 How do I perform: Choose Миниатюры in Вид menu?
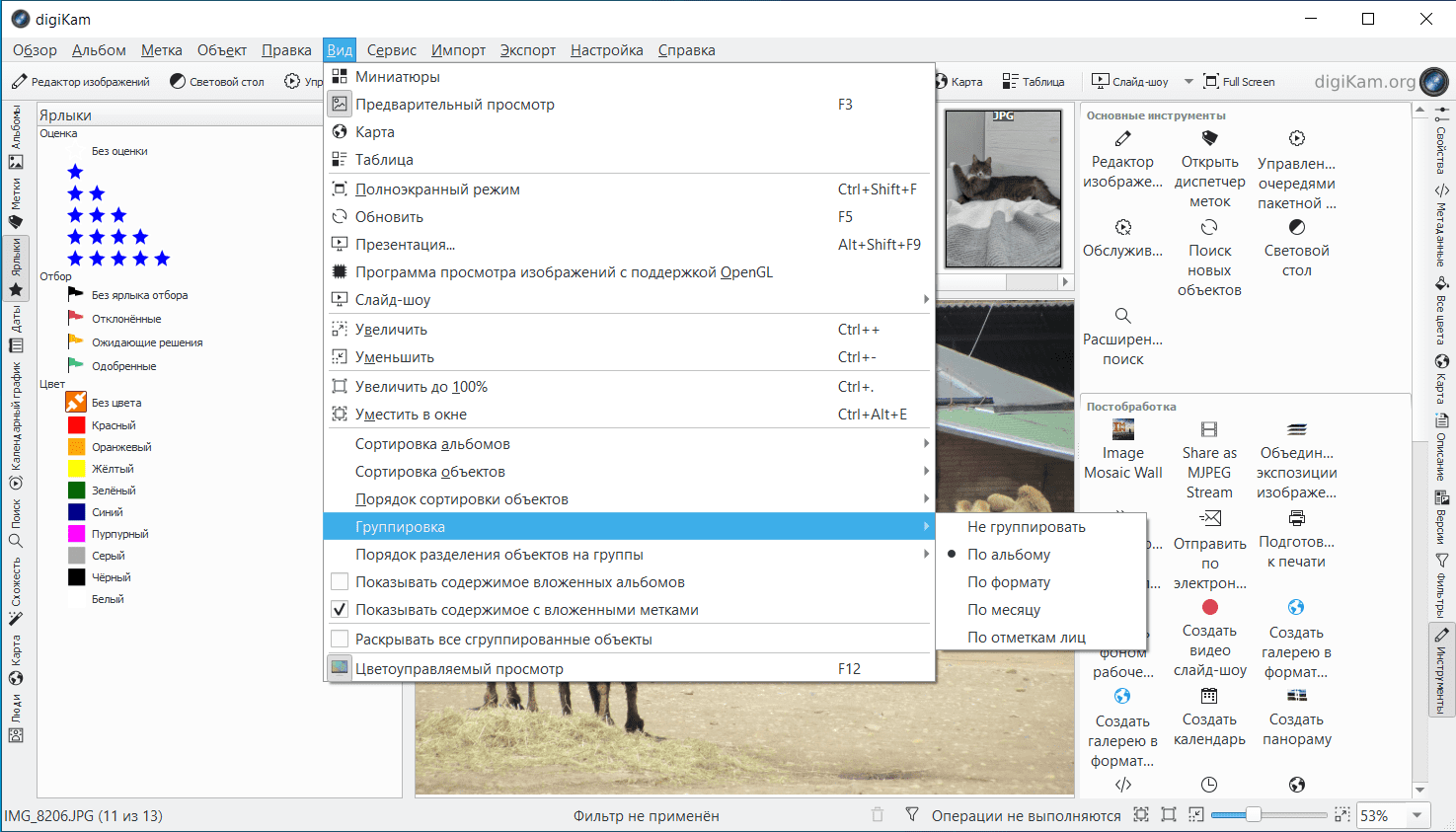coord(630,77)
